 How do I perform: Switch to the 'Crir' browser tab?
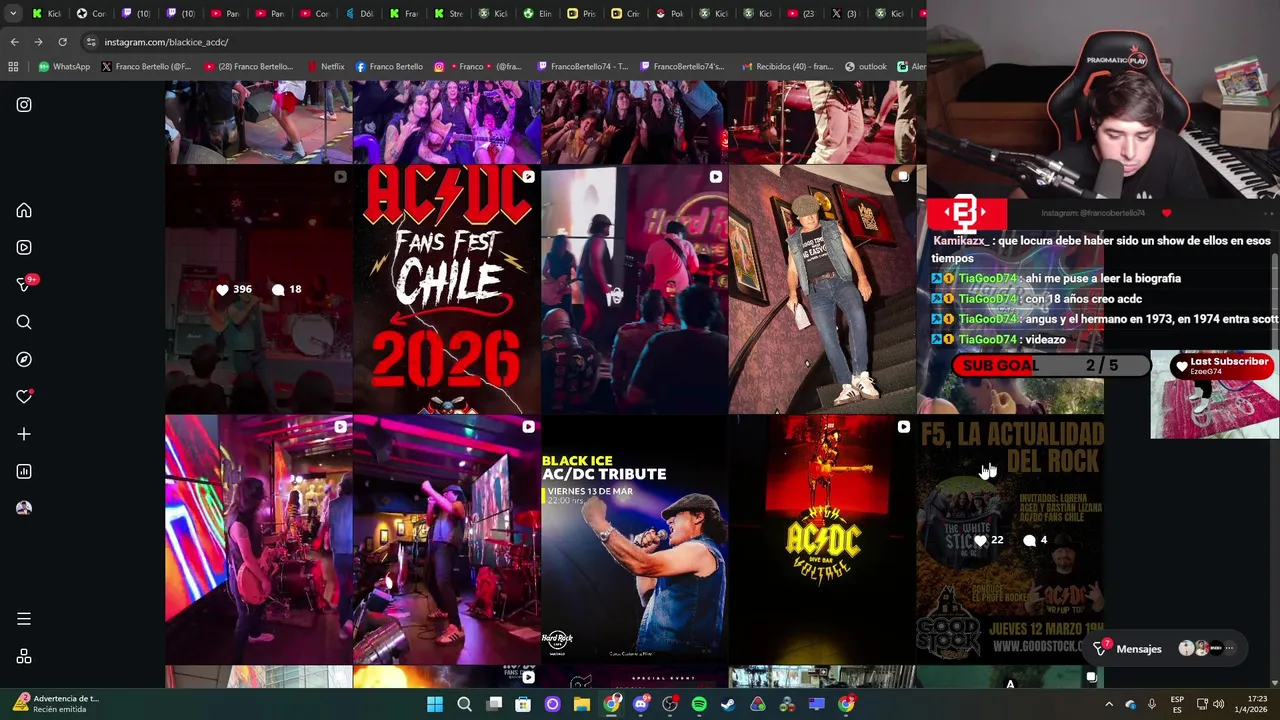click(626, 14)
